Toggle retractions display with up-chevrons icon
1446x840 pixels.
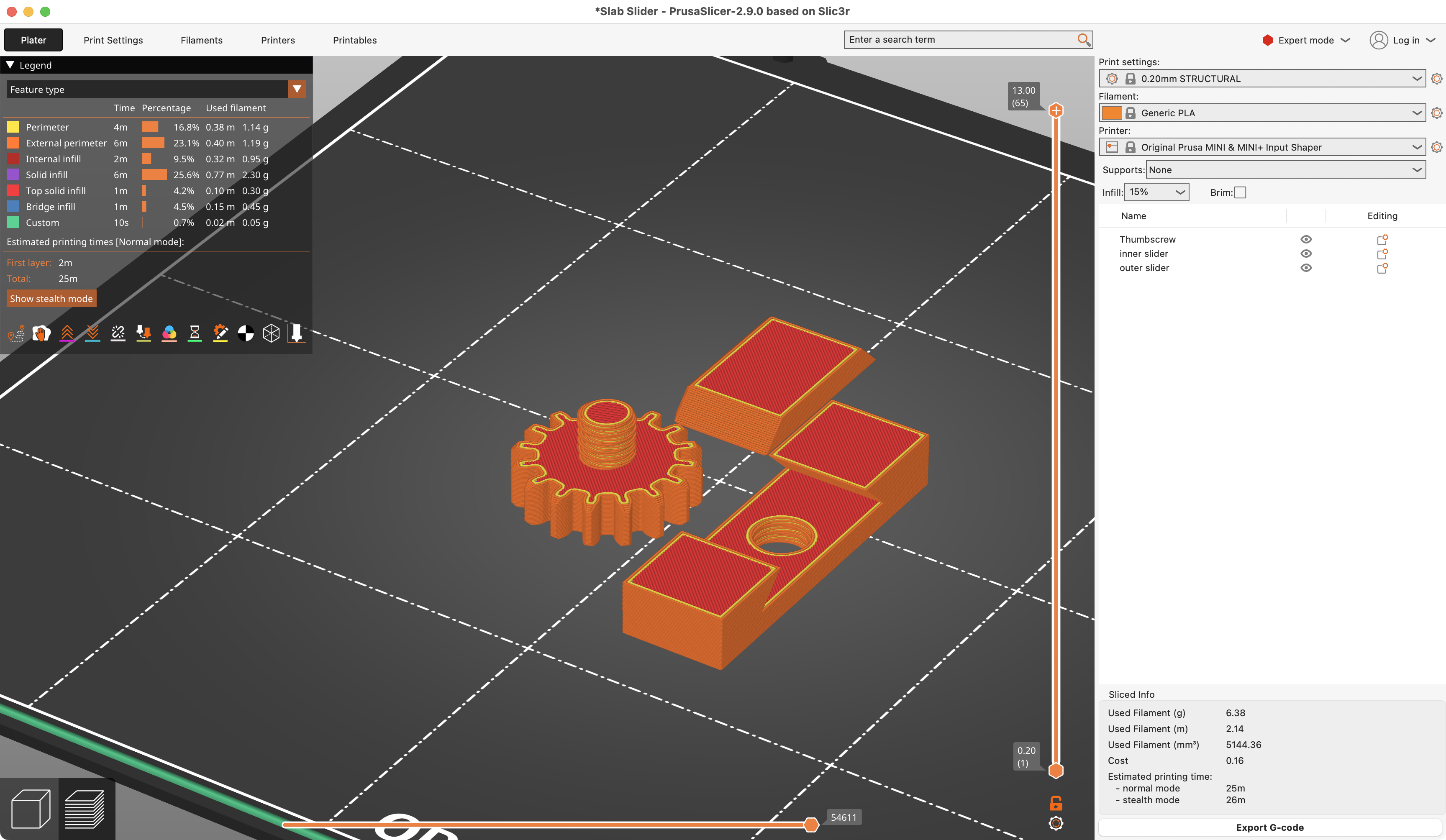tap(67, 333)
